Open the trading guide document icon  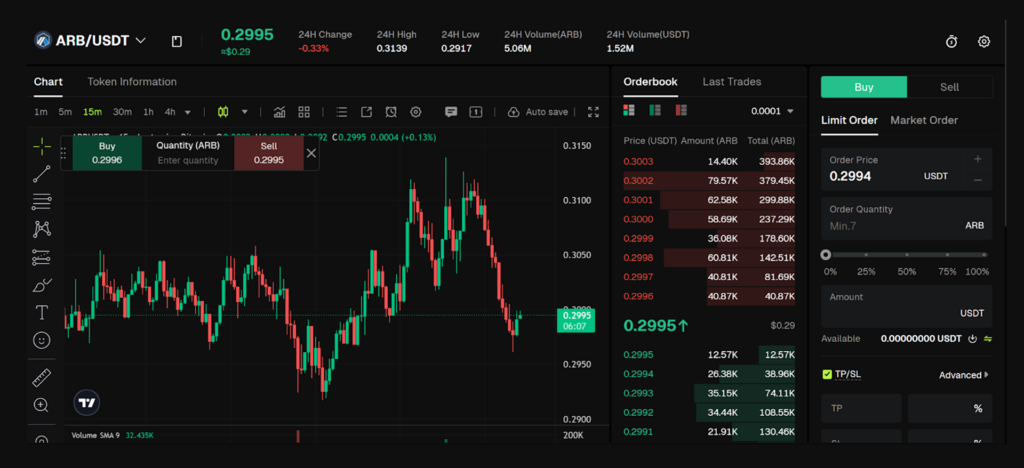point(176,42)
